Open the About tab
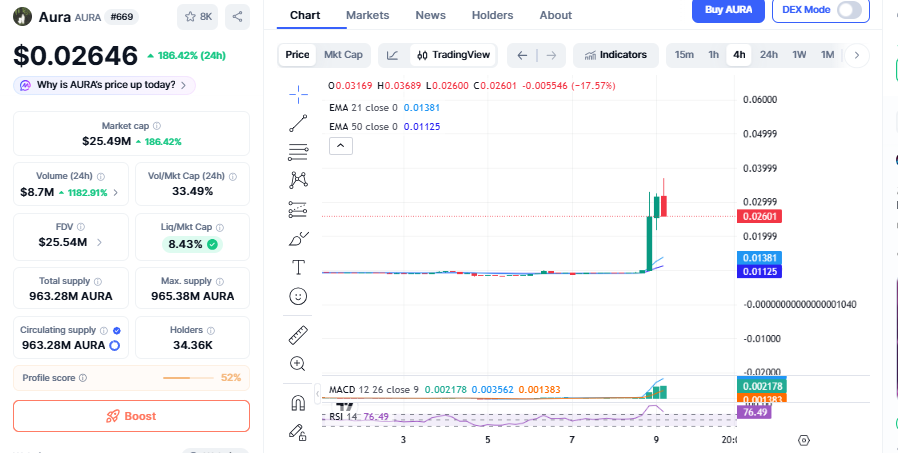The height and width of the screenshot is (453, 898). coord(556,15)
